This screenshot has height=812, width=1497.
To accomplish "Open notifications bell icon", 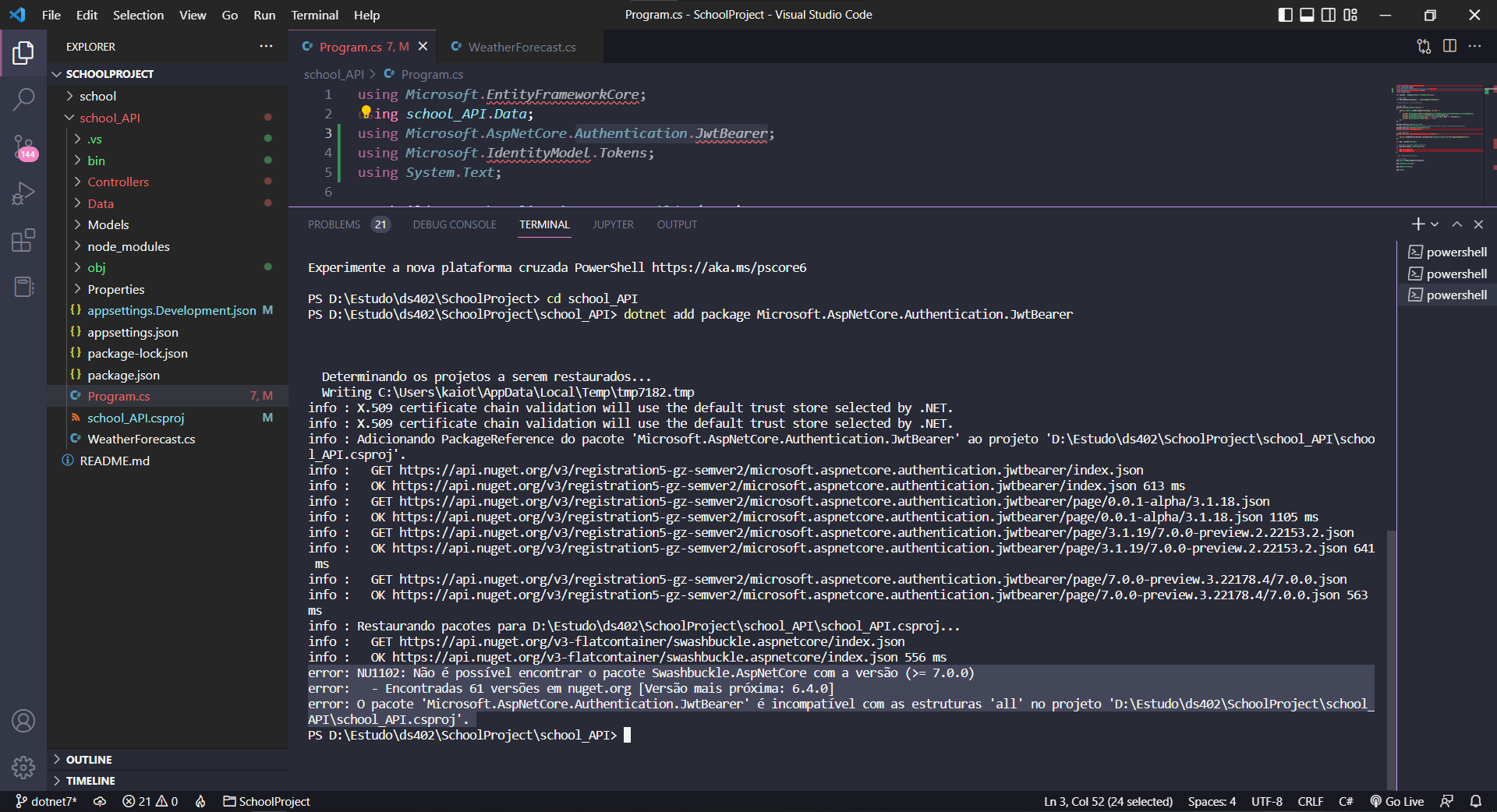I will click(x=1475, y=801).
